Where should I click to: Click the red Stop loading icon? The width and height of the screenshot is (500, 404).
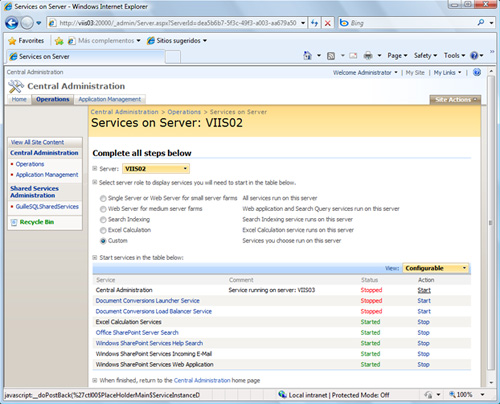[328, 23]
